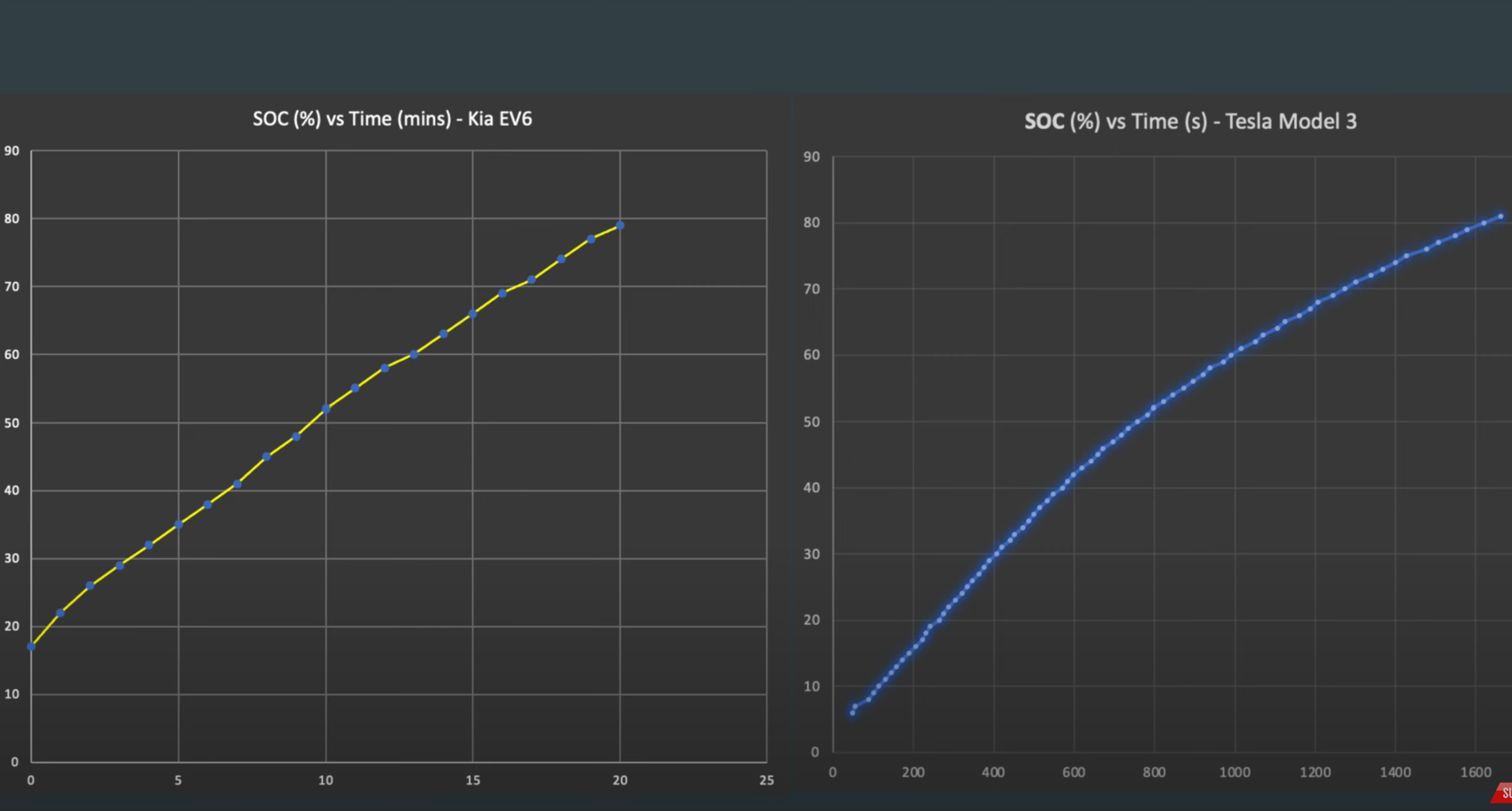Click Tesla y-axis label 50
The height and width of the screenshot is (811, 1512).
point(811,421)
